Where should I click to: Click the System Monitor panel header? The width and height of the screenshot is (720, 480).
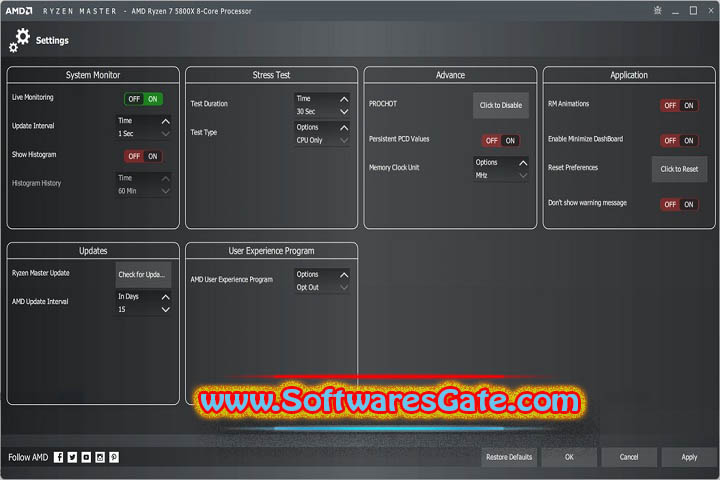pos(93,75)
